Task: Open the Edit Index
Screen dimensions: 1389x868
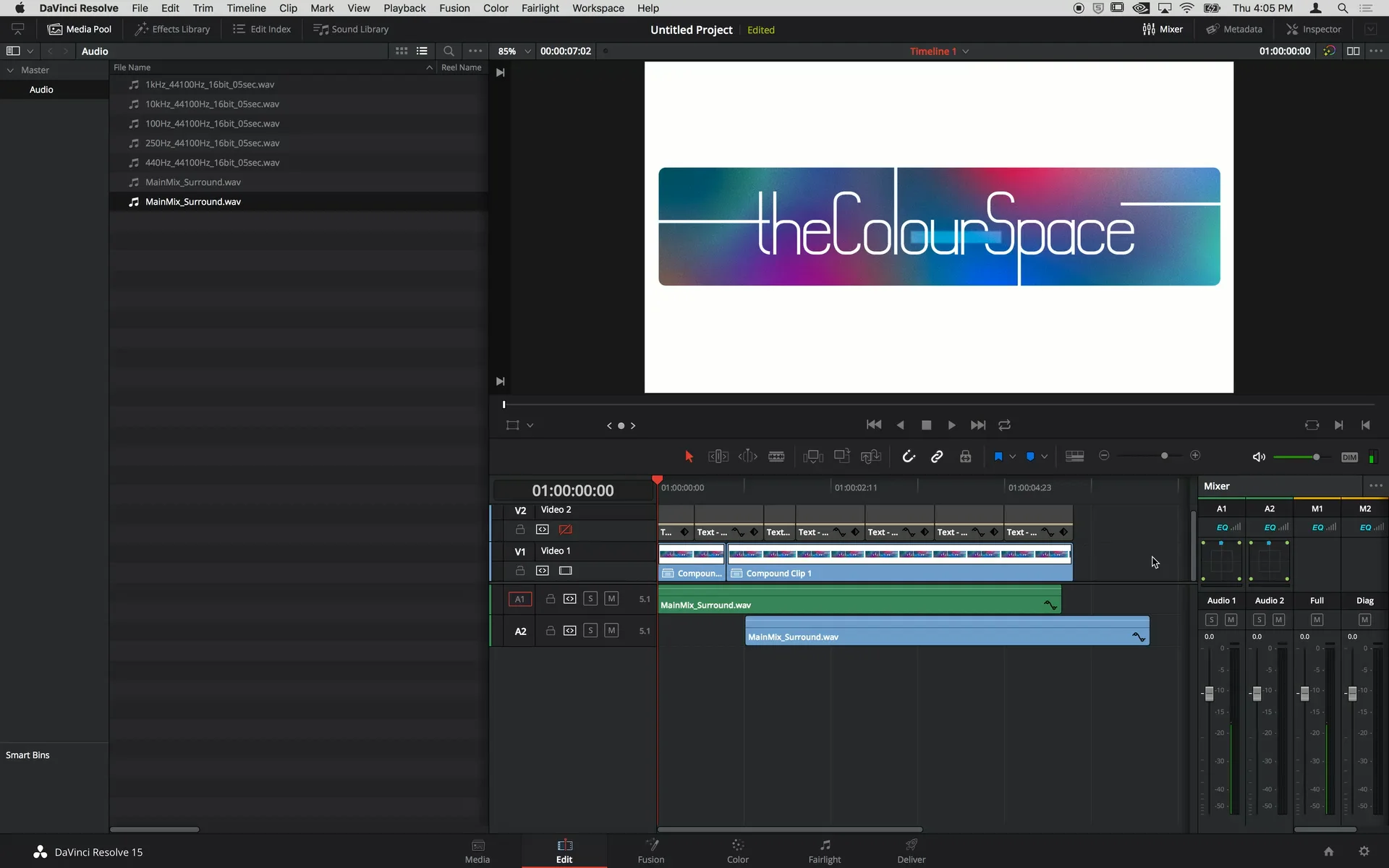Action: (x=262, y=29)
